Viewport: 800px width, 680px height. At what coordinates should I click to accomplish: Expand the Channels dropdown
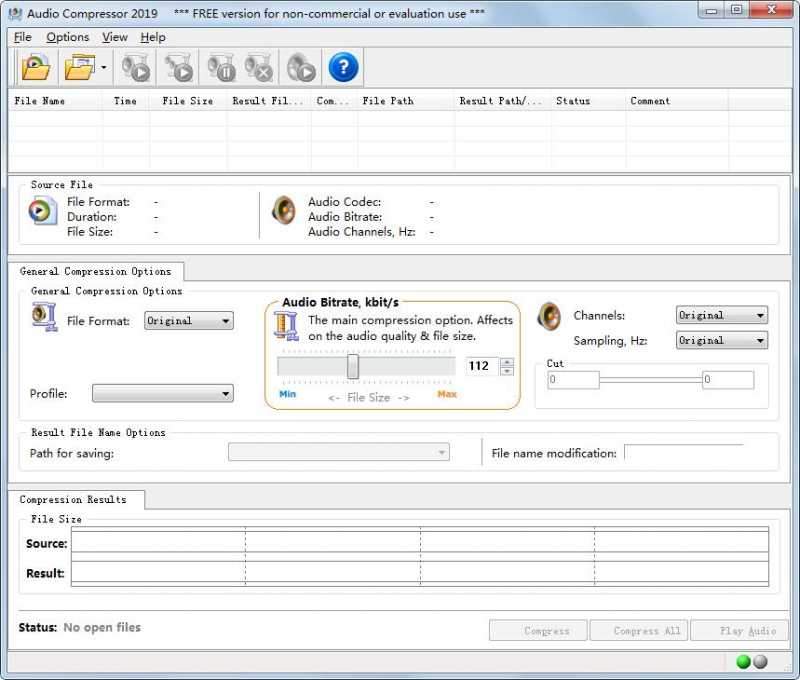[721, 315]
